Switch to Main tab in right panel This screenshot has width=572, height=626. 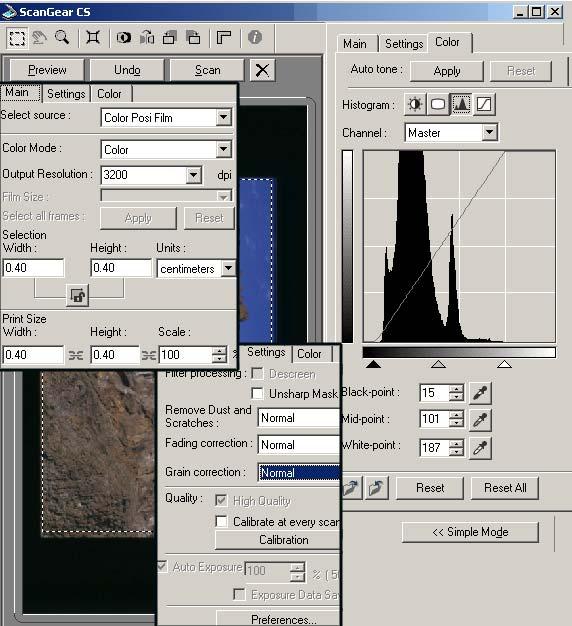[354, 44]
